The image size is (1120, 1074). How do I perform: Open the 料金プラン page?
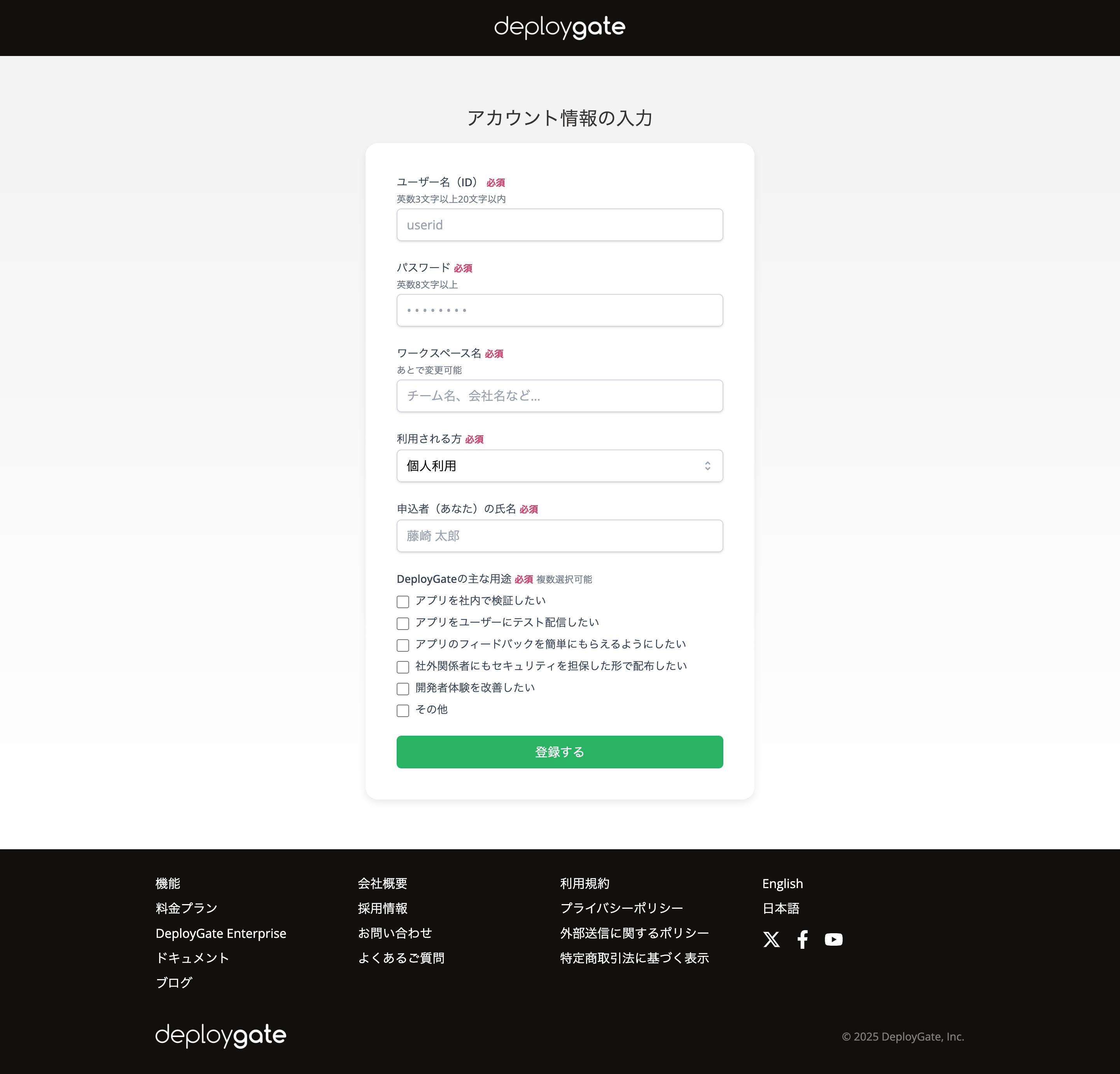[x=186, y=908]
